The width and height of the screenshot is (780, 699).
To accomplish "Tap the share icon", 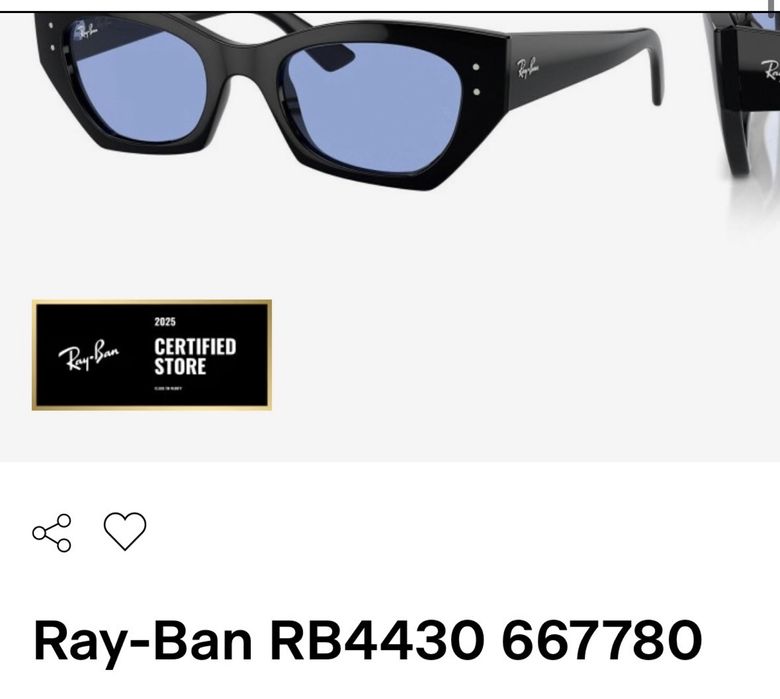I will 52,533.
